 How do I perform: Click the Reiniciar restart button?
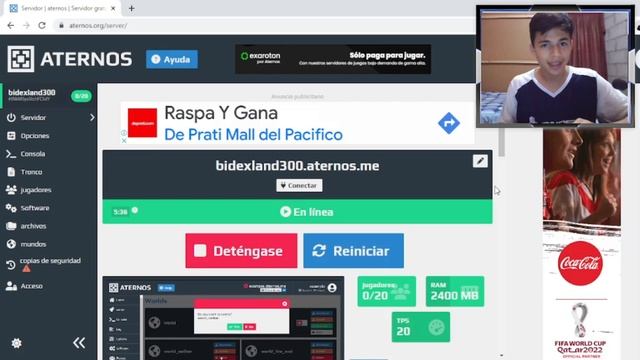(353, 251)
